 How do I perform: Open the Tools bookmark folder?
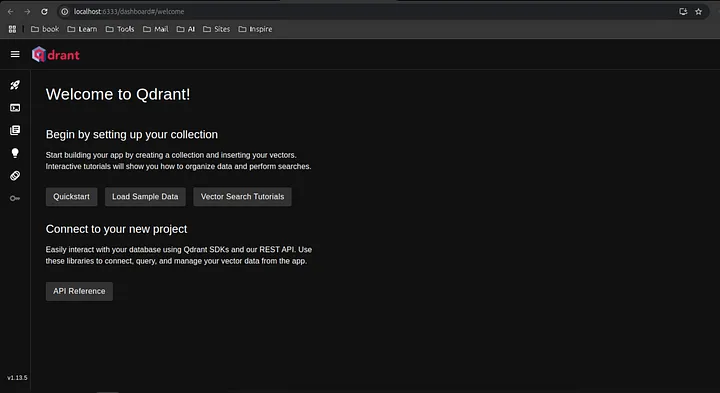point(120,29)
